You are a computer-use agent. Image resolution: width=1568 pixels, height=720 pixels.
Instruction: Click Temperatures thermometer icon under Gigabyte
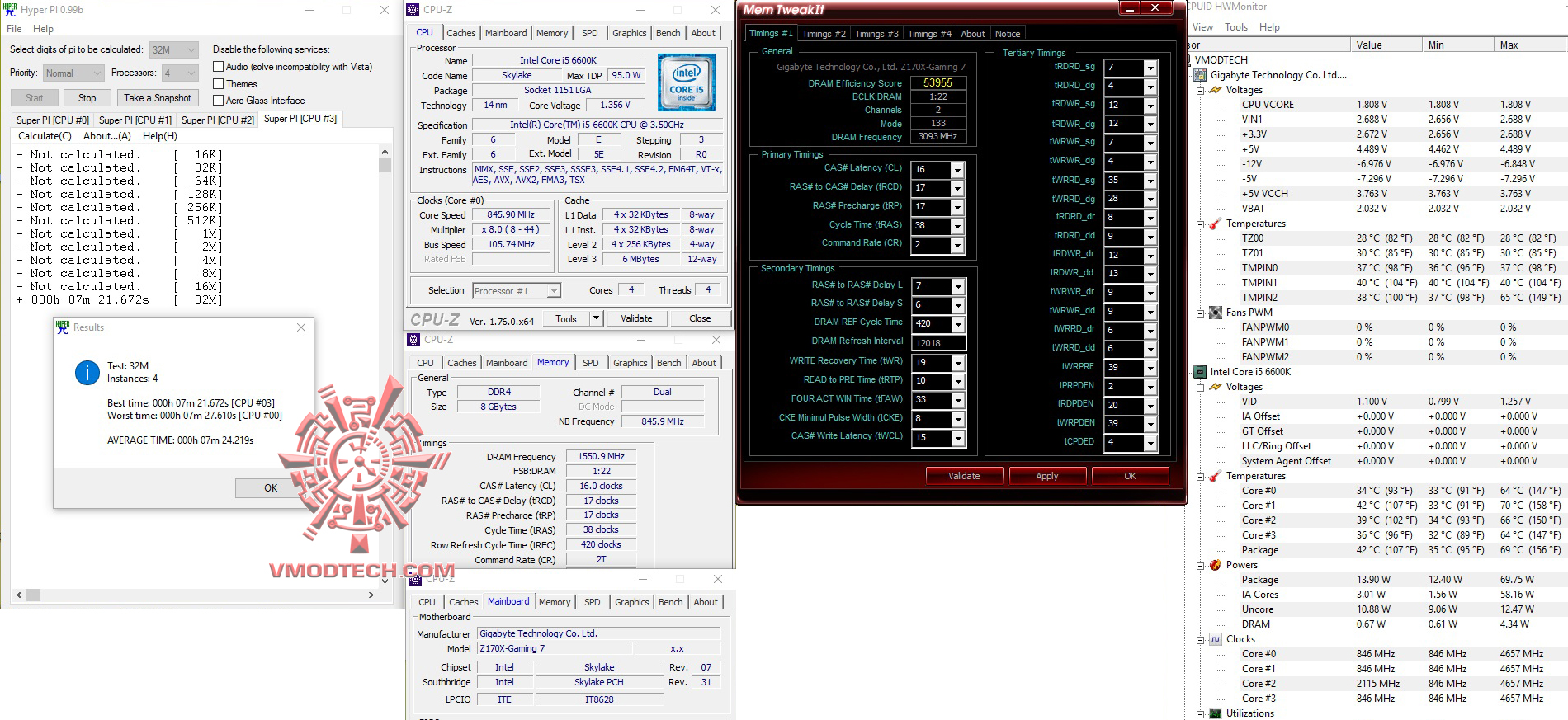(x=1216, y=224)
